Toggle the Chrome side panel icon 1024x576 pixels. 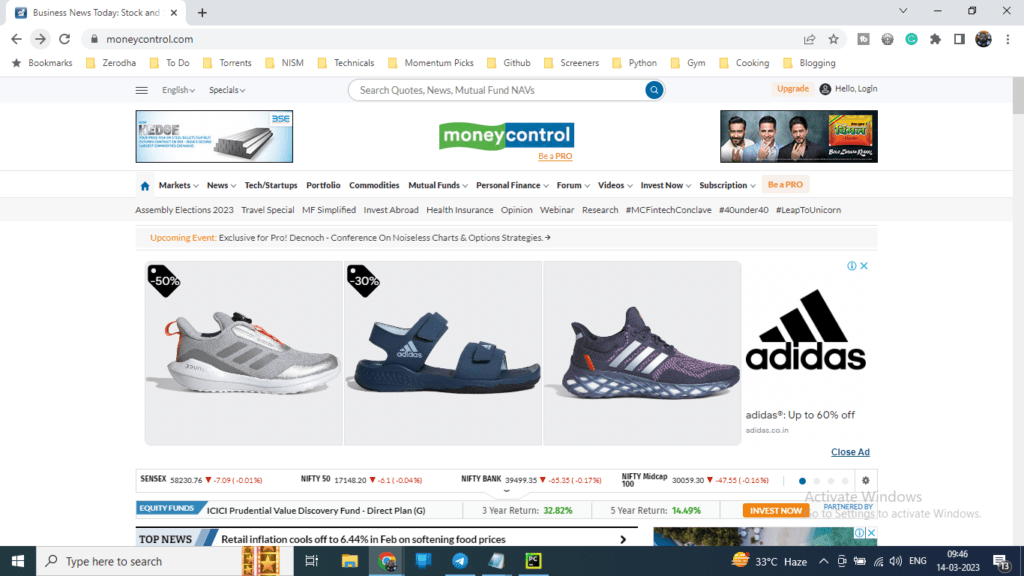tap(959, 39)
